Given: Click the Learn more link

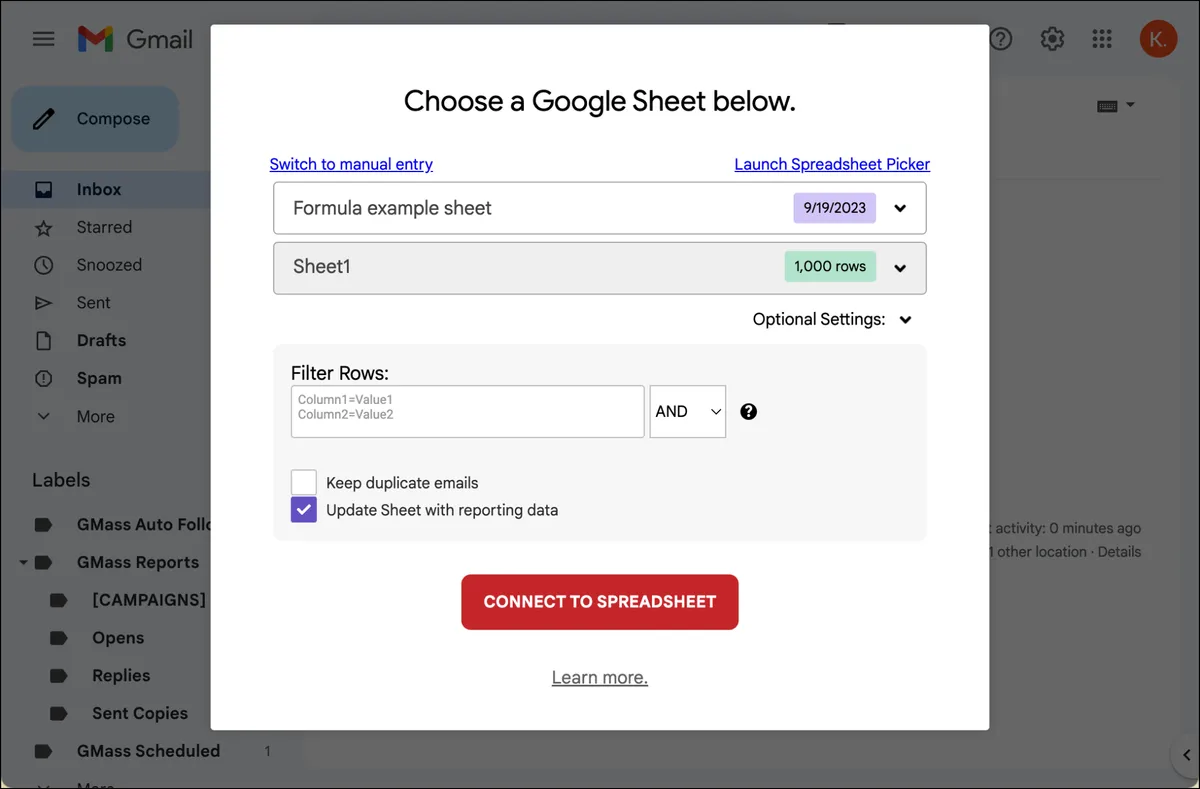Looking at the screenshot, I should coord(600,678).
